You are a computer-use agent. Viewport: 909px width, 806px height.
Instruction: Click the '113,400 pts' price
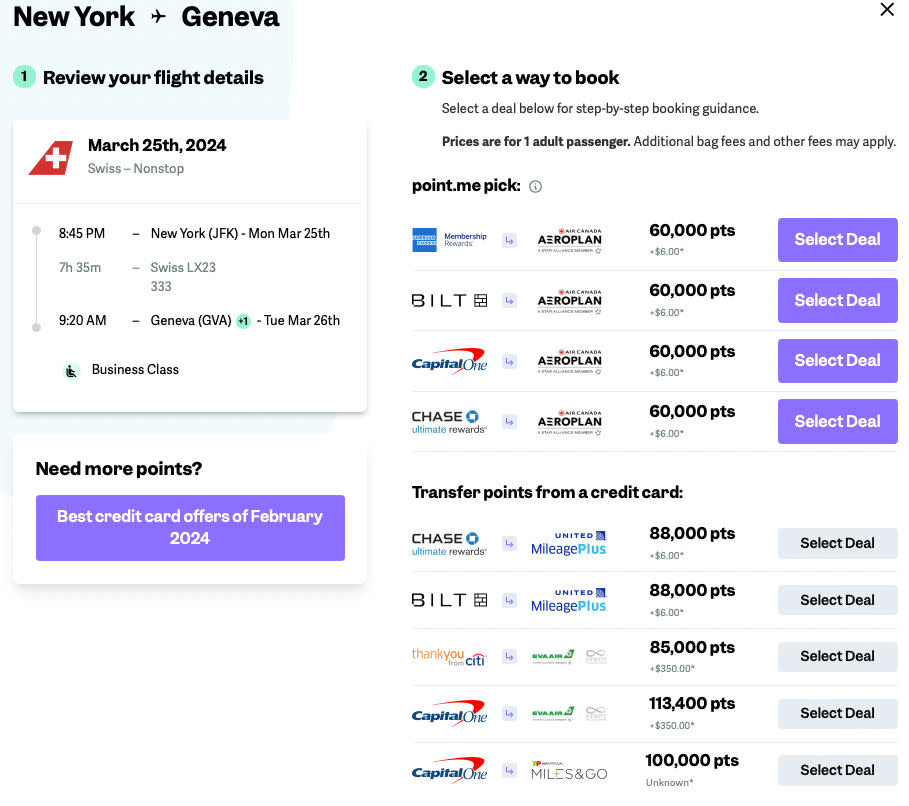[x=692, y=704]
